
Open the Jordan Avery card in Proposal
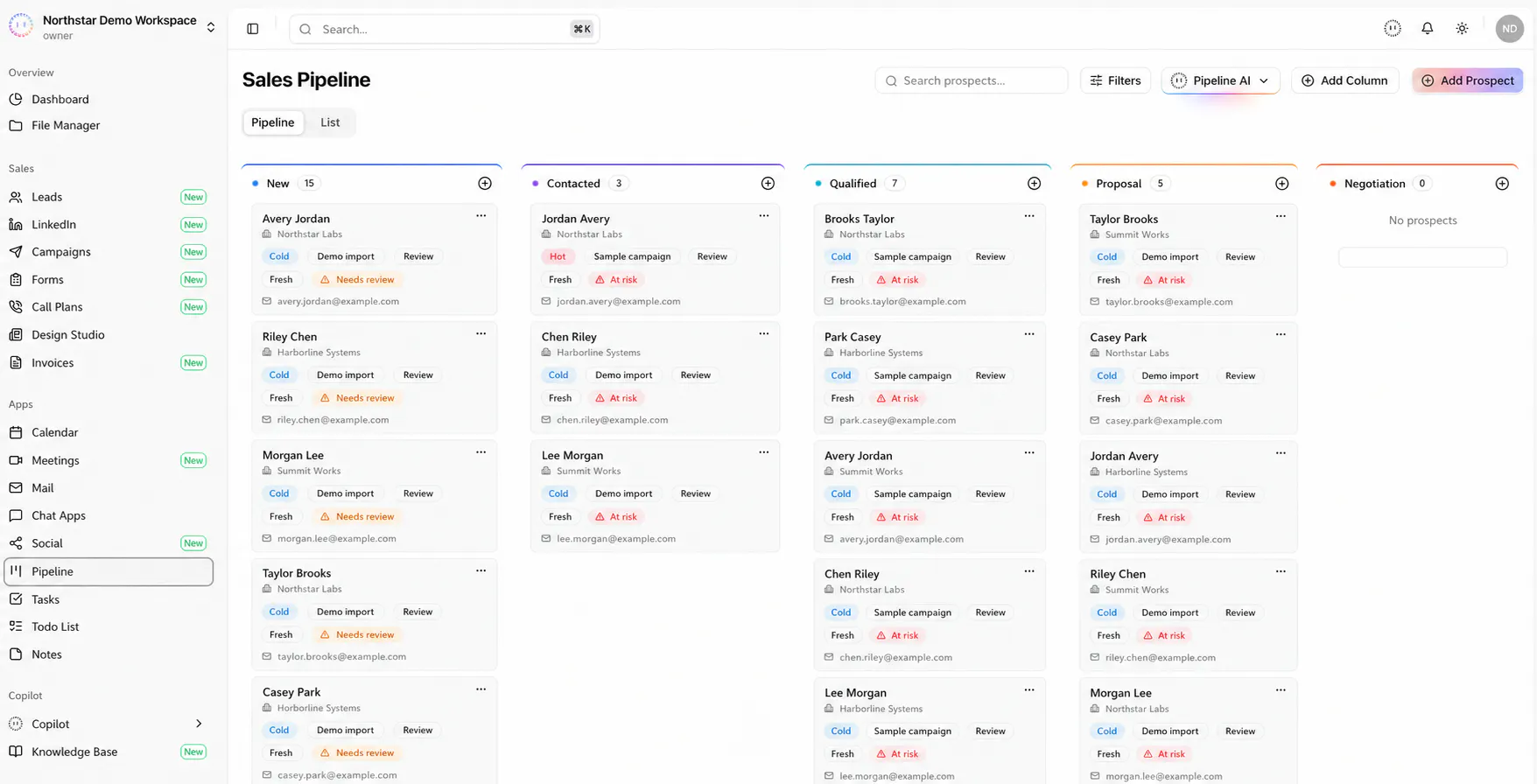pos(1188,496)
